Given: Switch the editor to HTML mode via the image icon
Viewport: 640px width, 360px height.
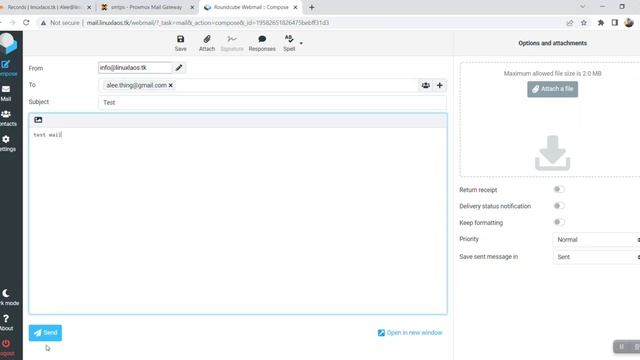Looking at the screenshot, I should pos(38,120).
